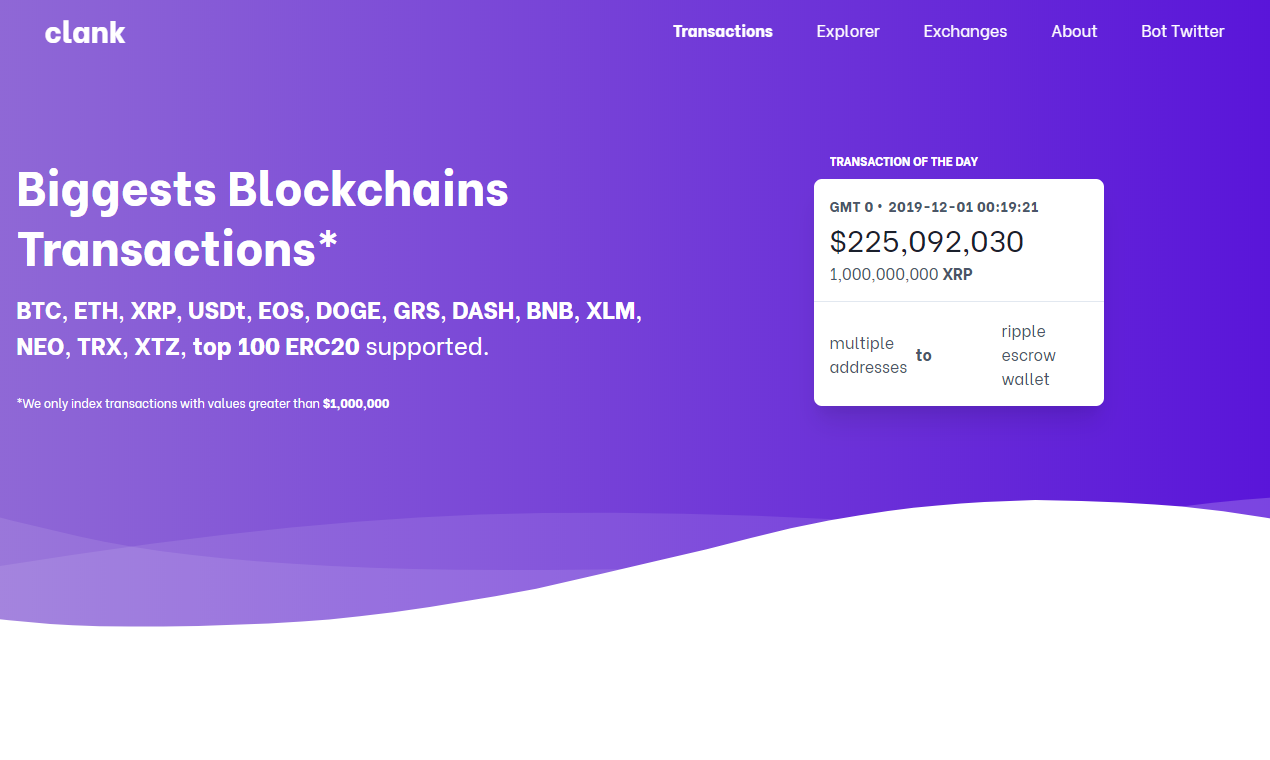
Task: Click the "Biggests Blockchains Transactions" heading
Action: [262, 219]
